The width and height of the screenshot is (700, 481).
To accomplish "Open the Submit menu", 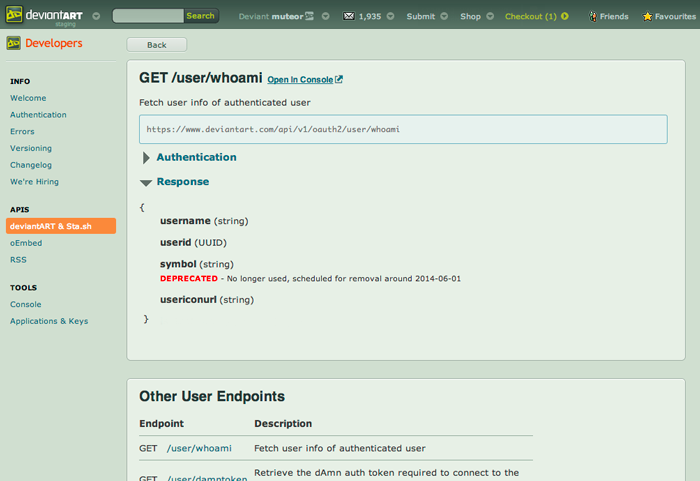I will pyautogui.click(x=421, y=17).
